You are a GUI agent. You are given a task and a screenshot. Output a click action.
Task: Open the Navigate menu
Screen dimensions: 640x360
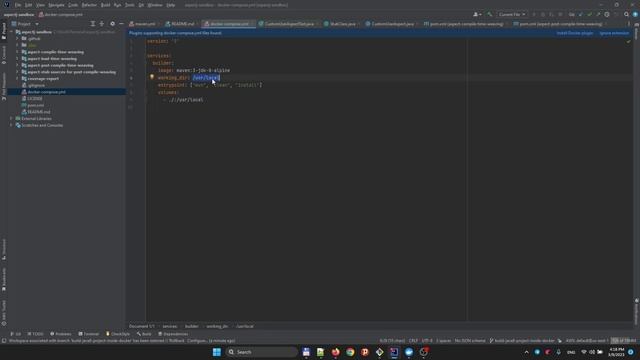(x=56, y=5)
